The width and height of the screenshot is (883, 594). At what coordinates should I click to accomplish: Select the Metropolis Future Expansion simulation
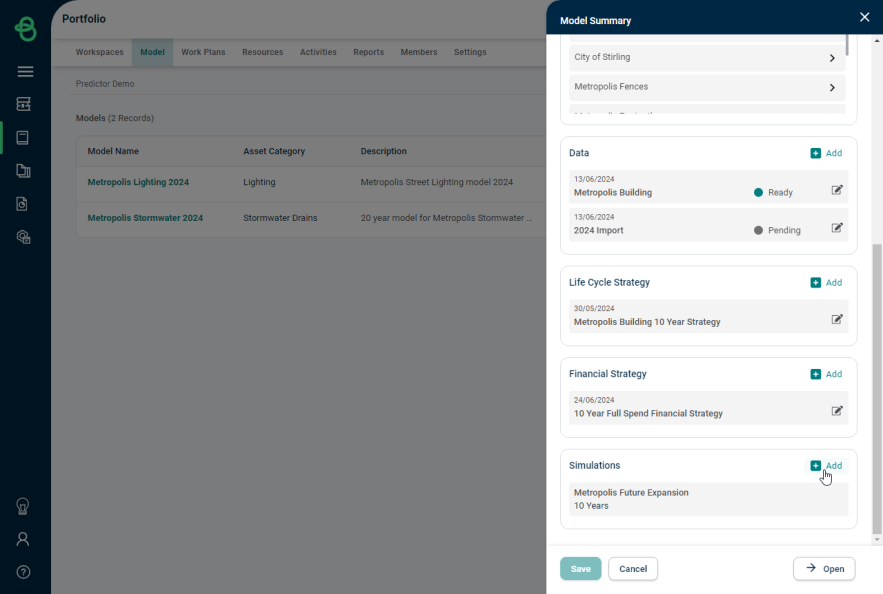(708, 499)
